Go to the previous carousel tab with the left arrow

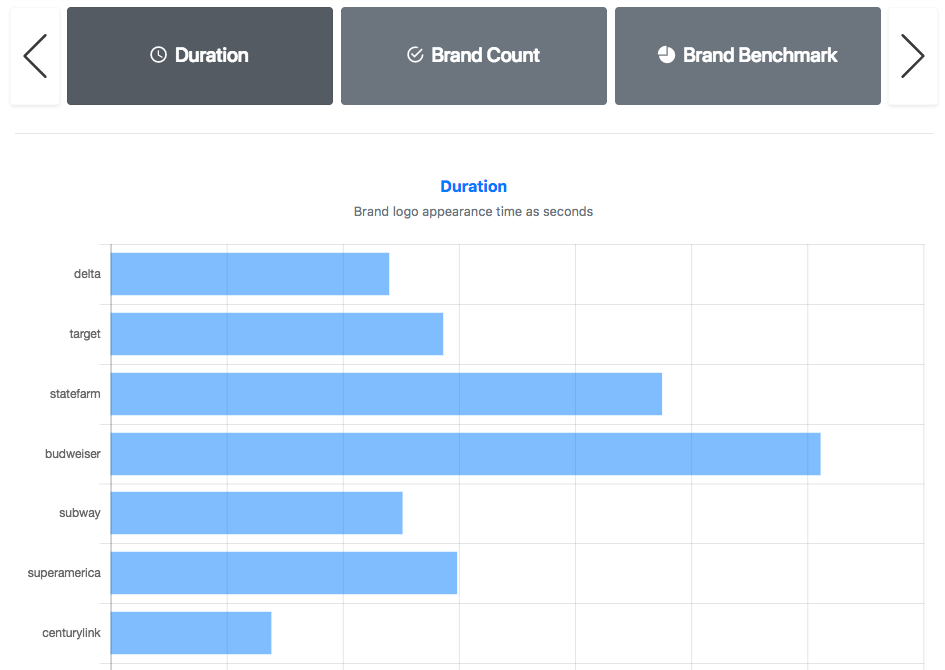coord(35,56)
